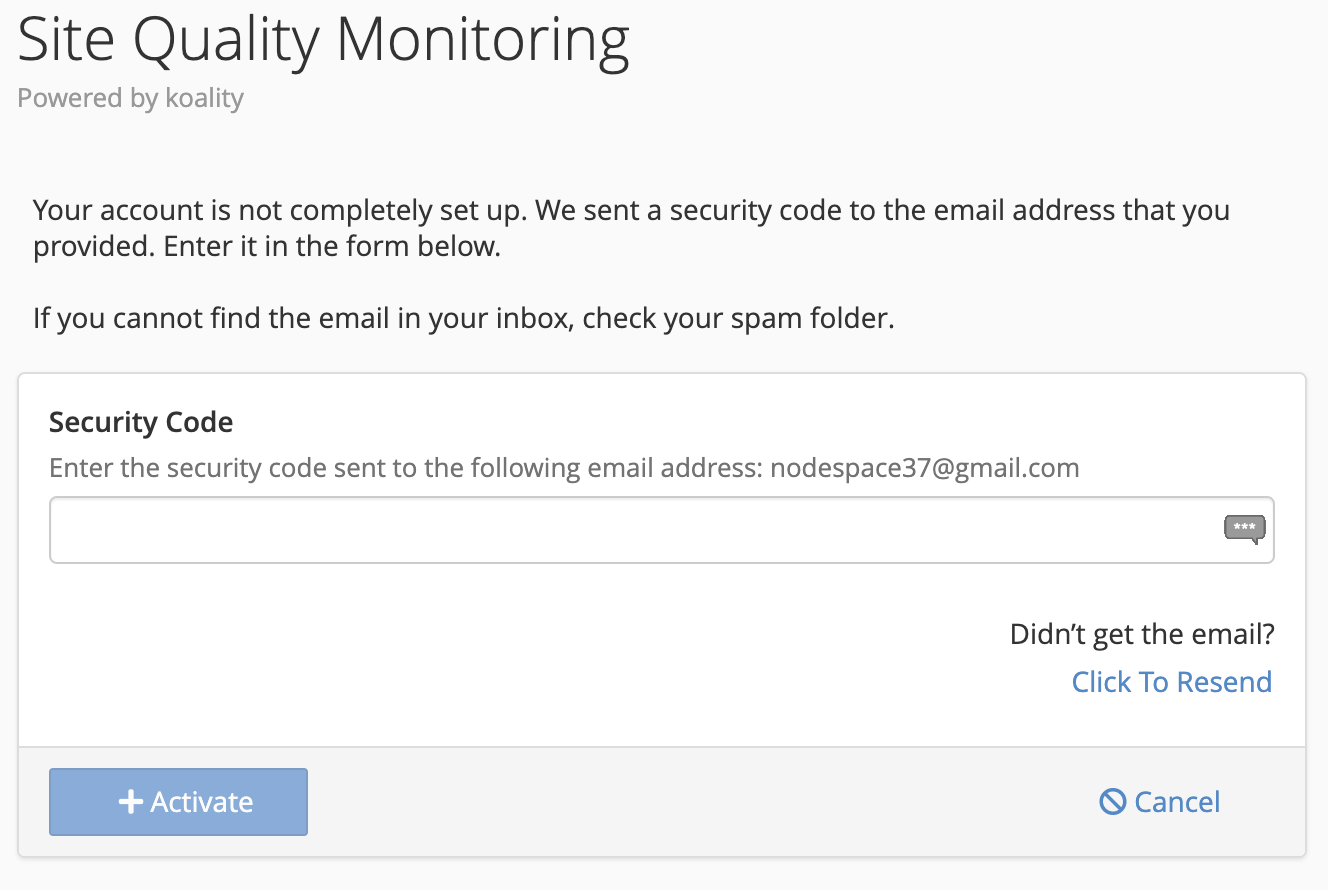The height and width of the screenshot is (890, 1328).
Task: Click the "Enter it in the form below" sentence
Action: click(326, 247)
